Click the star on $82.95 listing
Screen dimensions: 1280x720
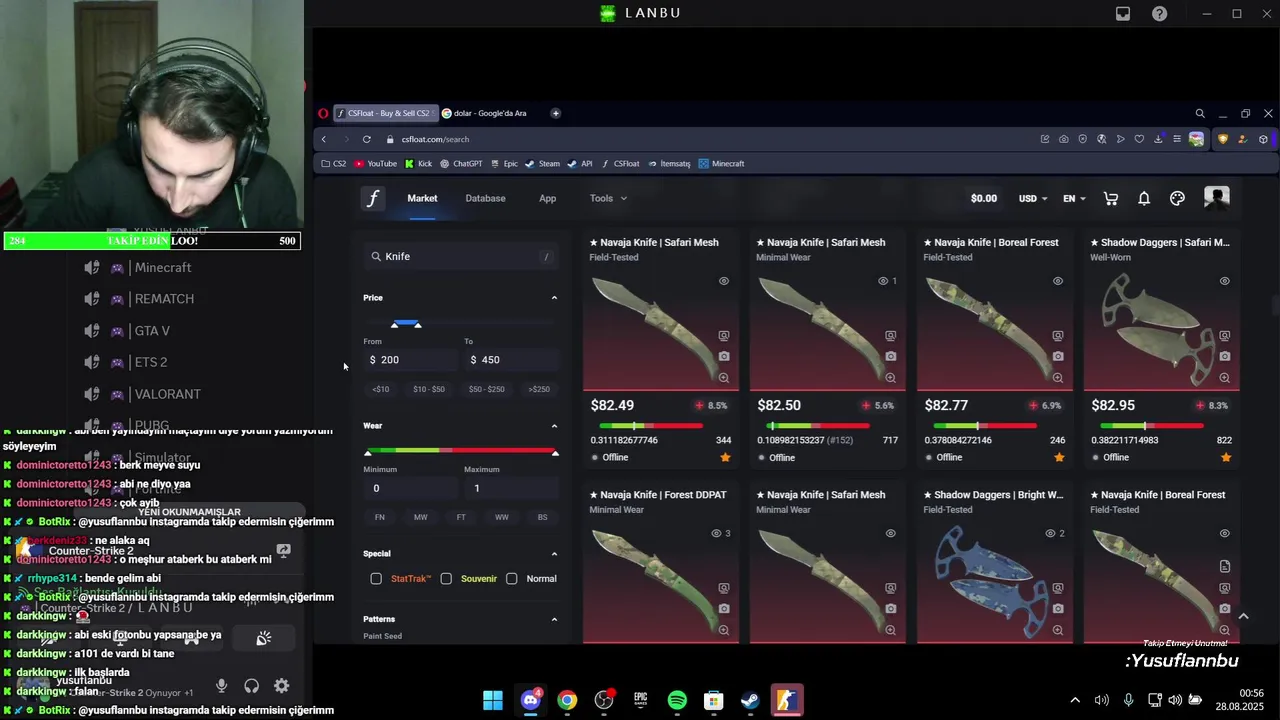[x=1226, y=457]
